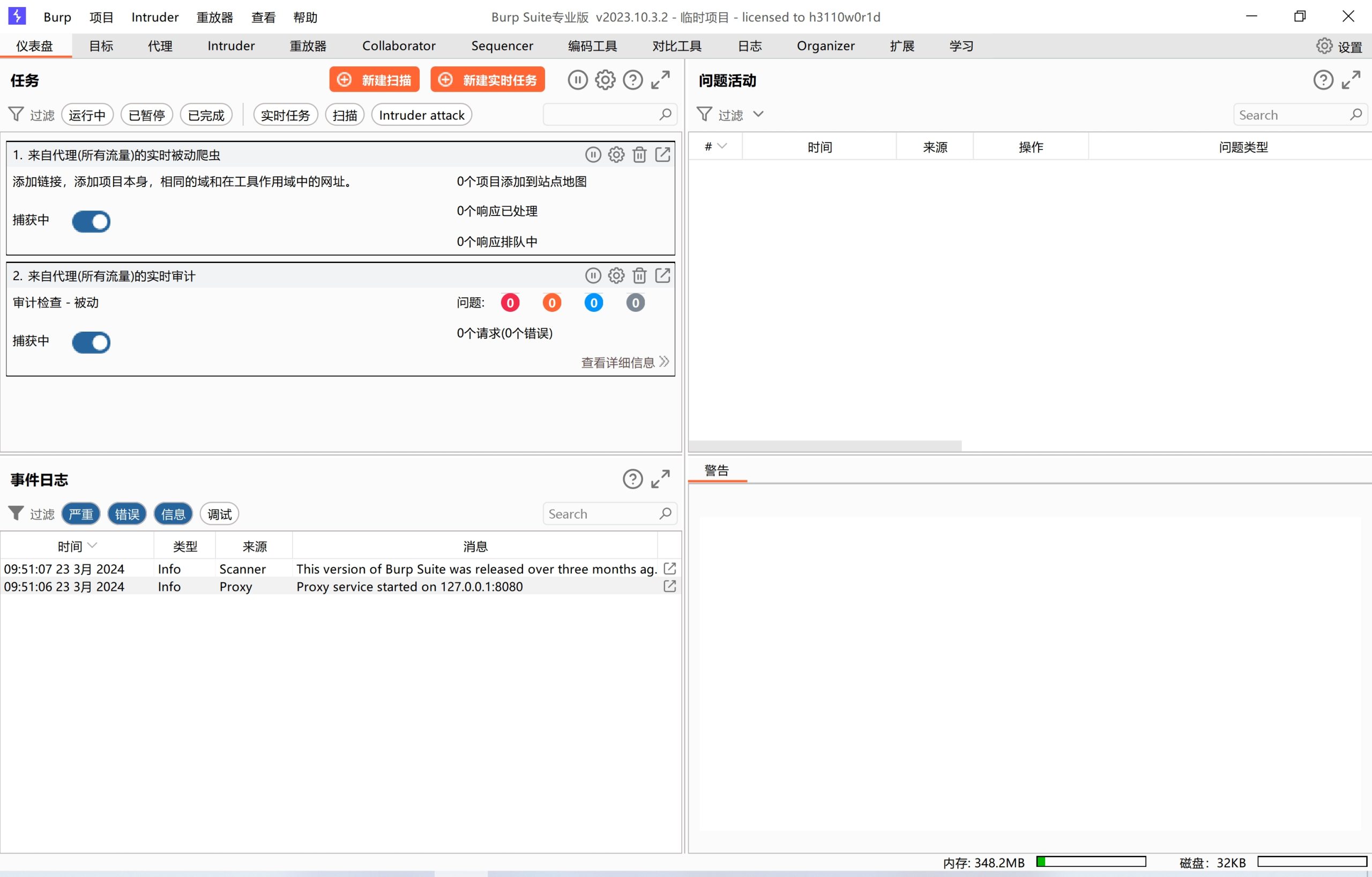1372x877 pixels.
Task: Open settings gear for task 1
Action: click(616, 154)
